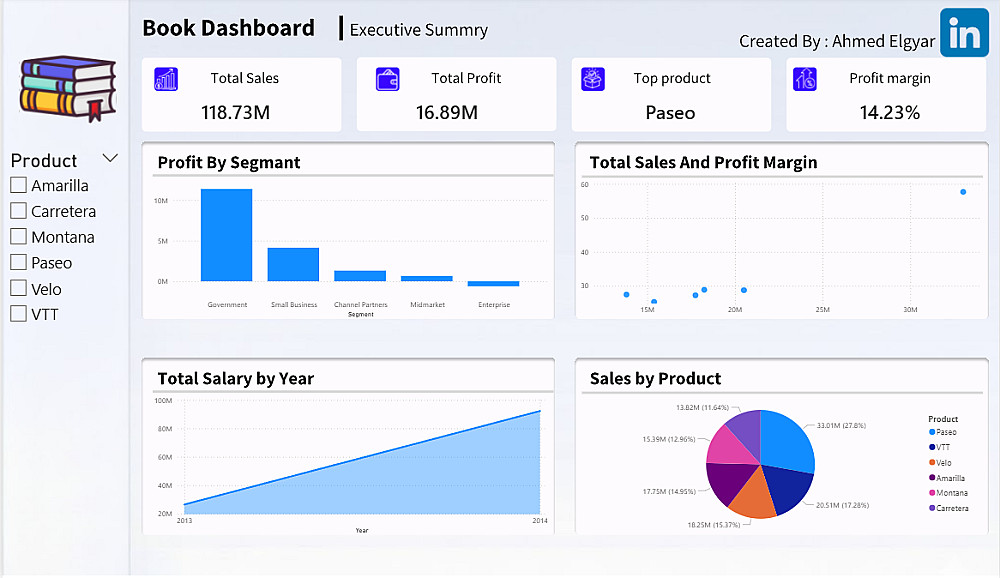Click the Amarilla legend entry

(947, 478)
